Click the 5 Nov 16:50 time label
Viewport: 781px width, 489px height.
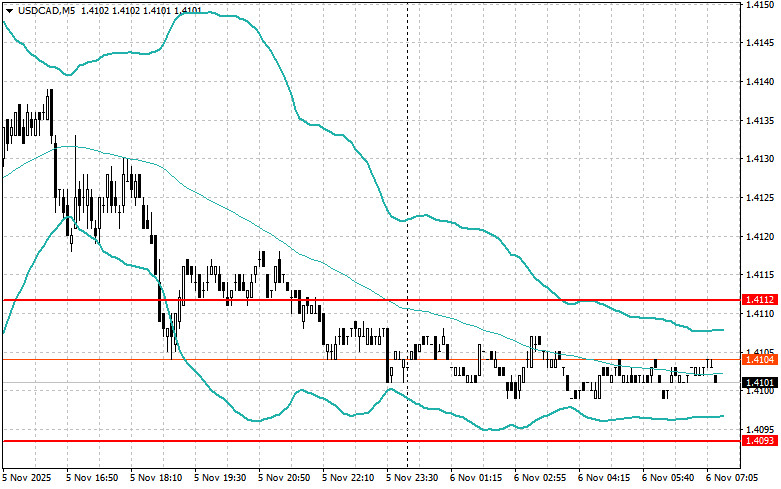pyautogui.click(x=92, y=478)
